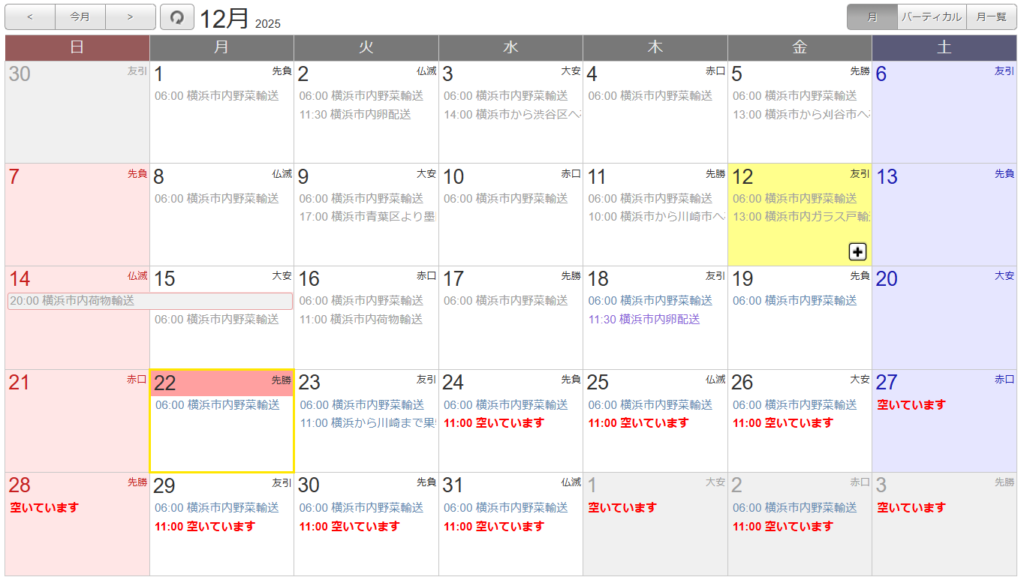Click the next month arrow button
This screenshot has width=1024, height=577.
(x=130, y=17)
